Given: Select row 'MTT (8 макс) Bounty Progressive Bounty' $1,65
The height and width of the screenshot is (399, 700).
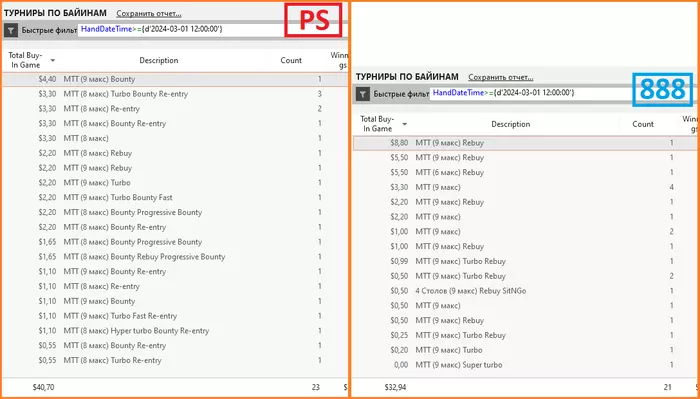Looking at the screenshot, I should 175,242.
